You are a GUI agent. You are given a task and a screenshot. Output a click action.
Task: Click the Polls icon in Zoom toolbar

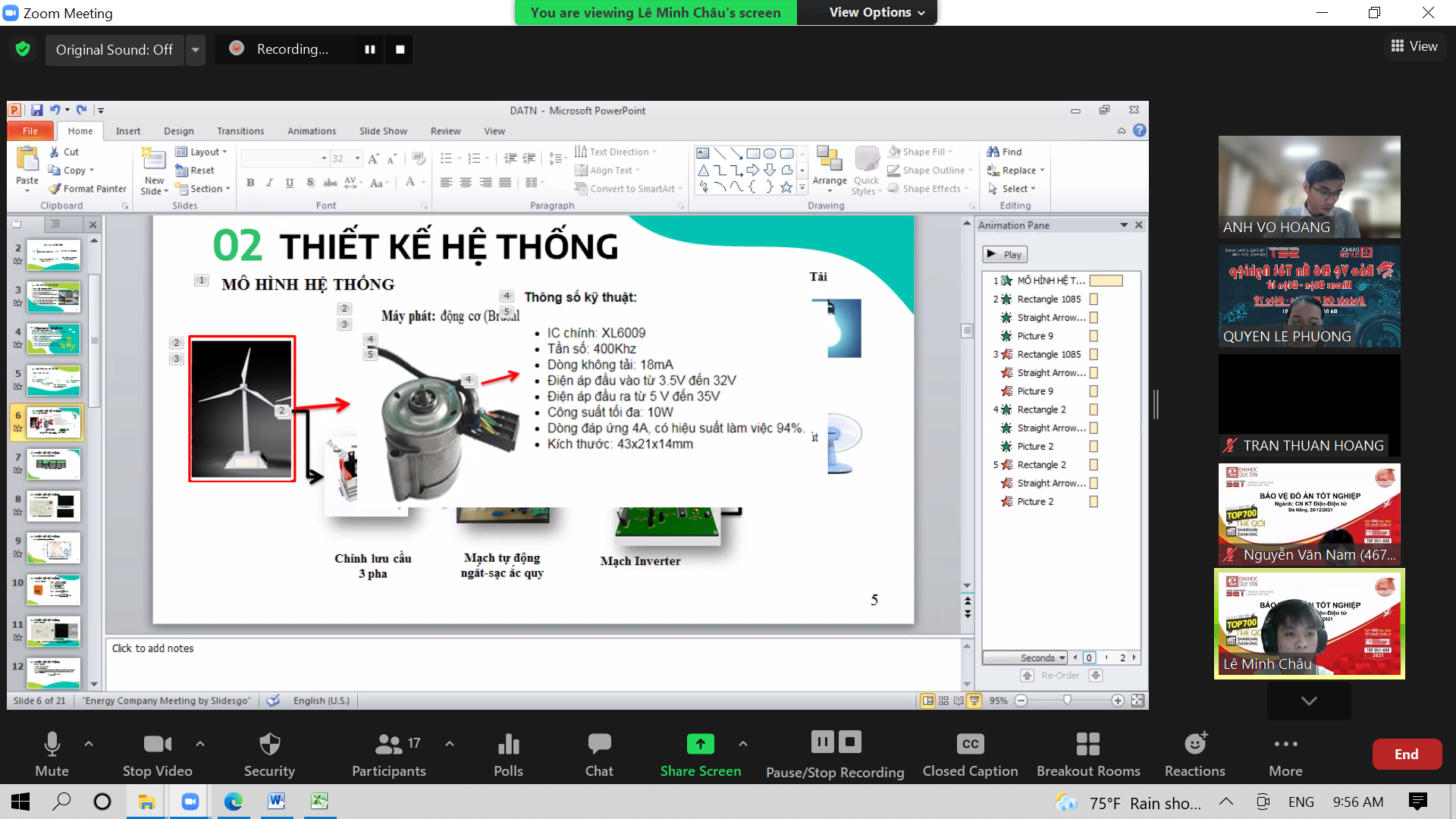tap(508, 745)
